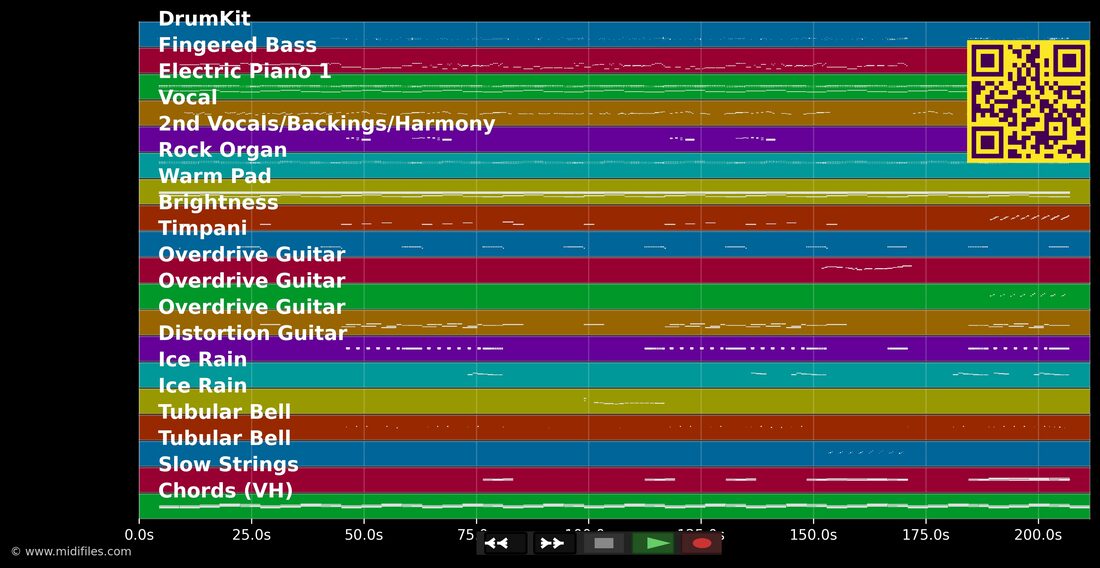Select the Brightness track label
Image resolution: width=1100 pixels, height=568 pixels.
[218, 203]
